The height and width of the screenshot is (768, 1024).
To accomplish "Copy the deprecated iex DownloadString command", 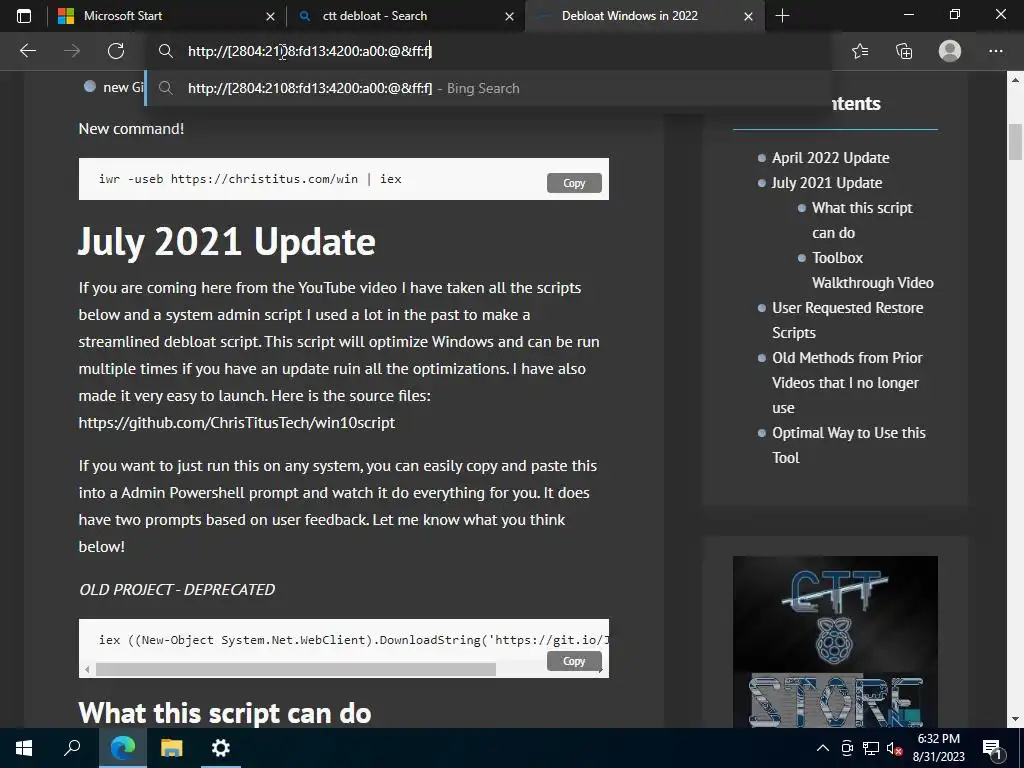I will [574, 661].
